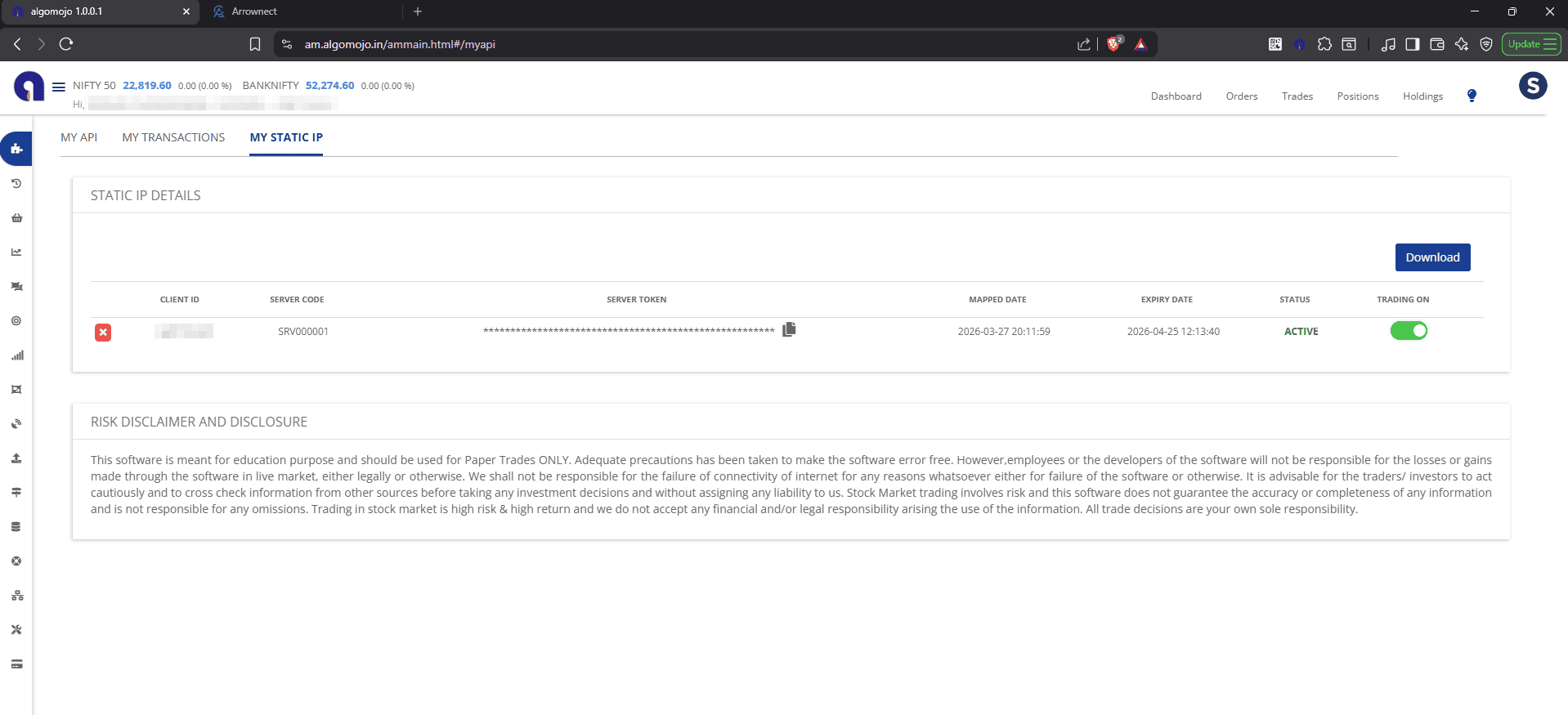Screen dimensions: 1568x715
Task: Click the shopping basket icon in sidebar
Action: 16,218
